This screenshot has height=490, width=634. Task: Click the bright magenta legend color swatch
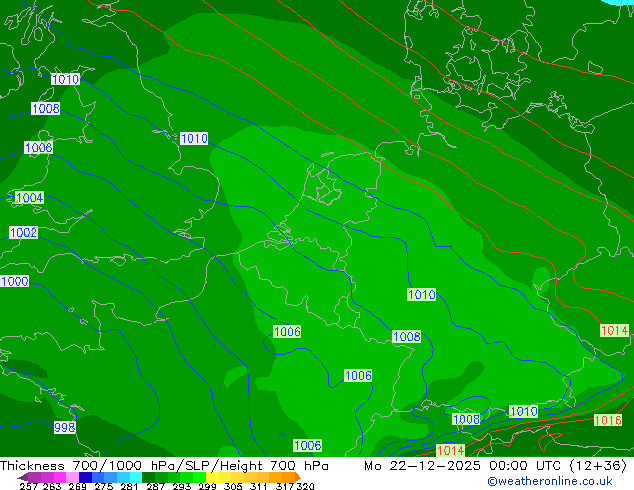[x=60, y=477]
